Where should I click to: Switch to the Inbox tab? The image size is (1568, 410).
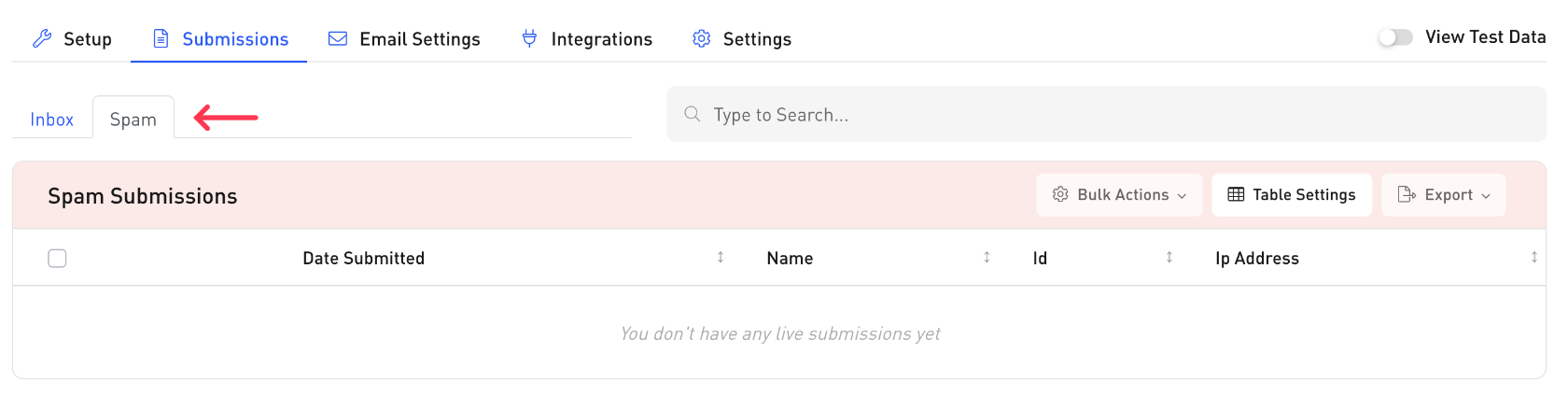coord(51,120)
